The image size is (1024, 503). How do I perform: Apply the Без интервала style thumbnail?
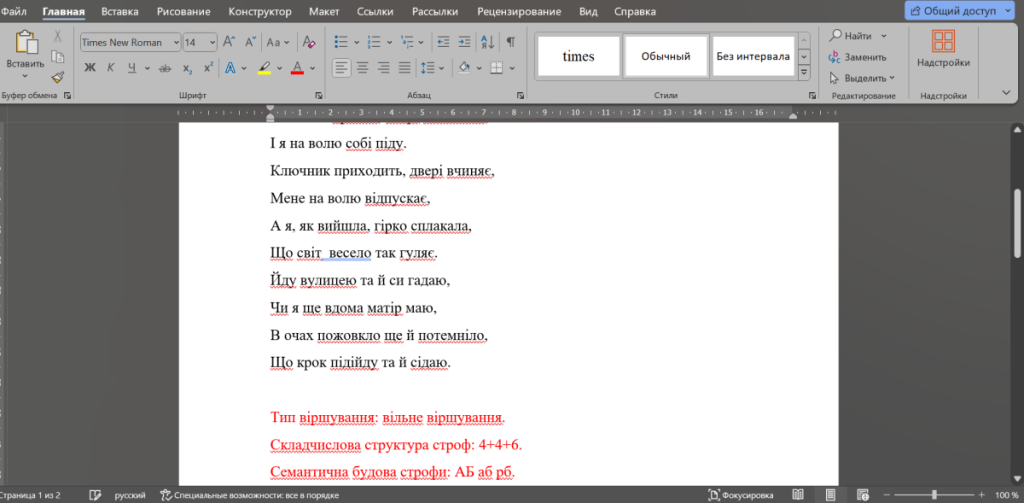[x=752, y=56]
